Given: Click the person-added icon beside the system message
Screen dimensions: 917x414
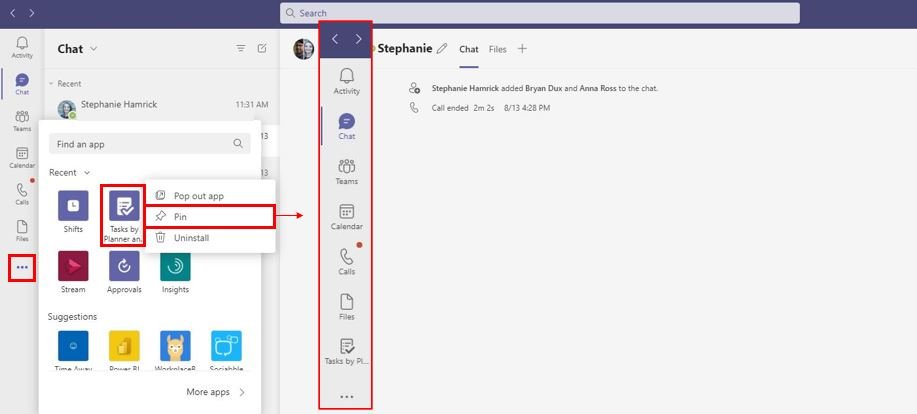Looking at the screenshot, I should (x=414, y=88).
